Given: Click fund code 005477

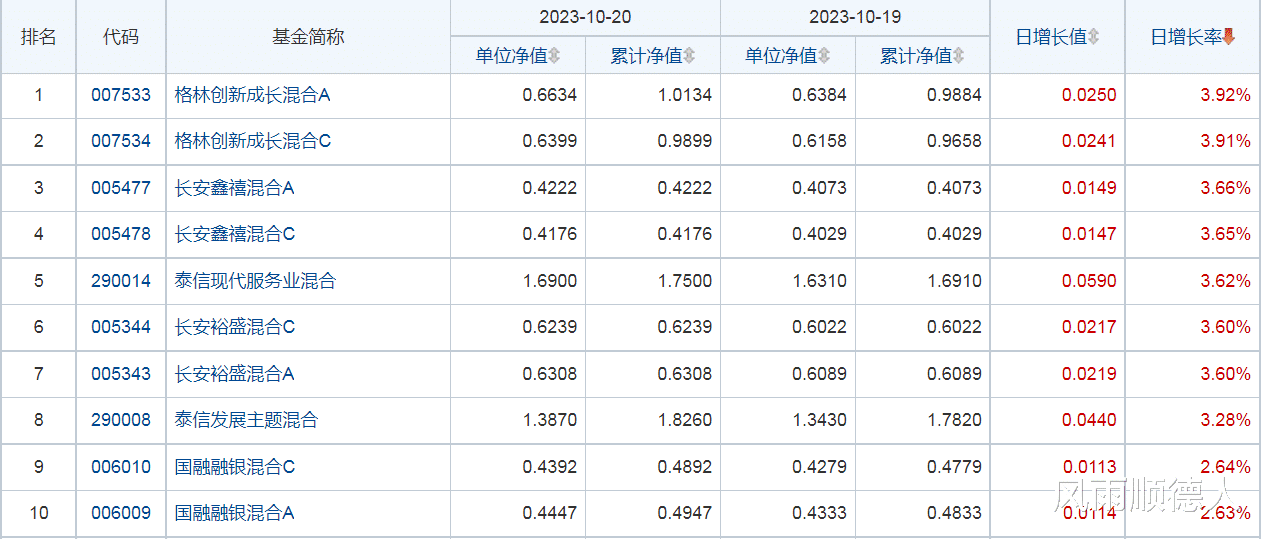Looking at the screenshot, I should 121,188.
